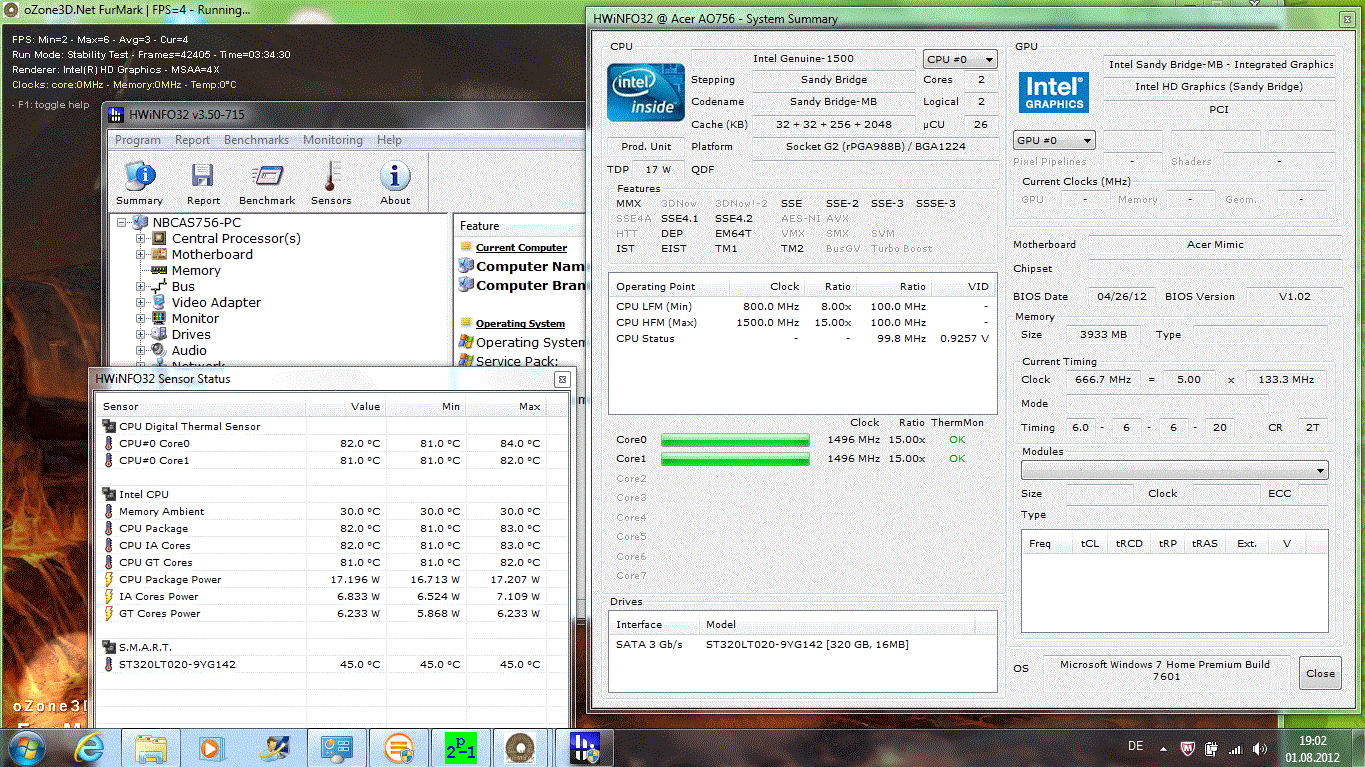The width and height of the screenshot is (1365, 767).
Task: Click the Intel inside CPU logo
Action: (645, 91)
